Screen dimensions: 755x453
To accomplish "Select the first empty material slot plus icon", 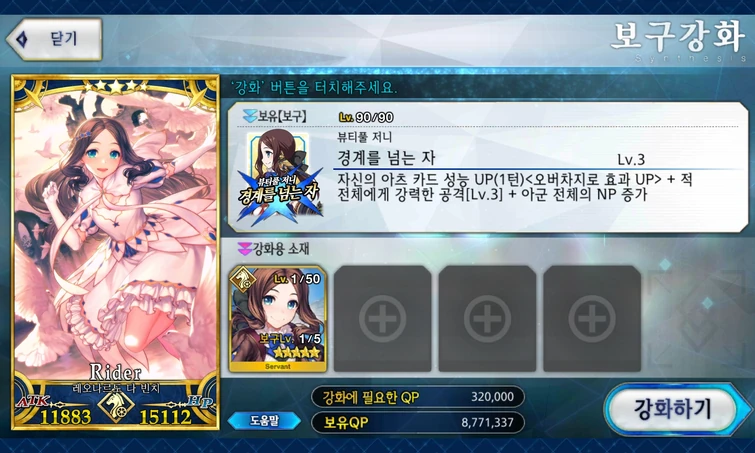I will coord(382,318).
